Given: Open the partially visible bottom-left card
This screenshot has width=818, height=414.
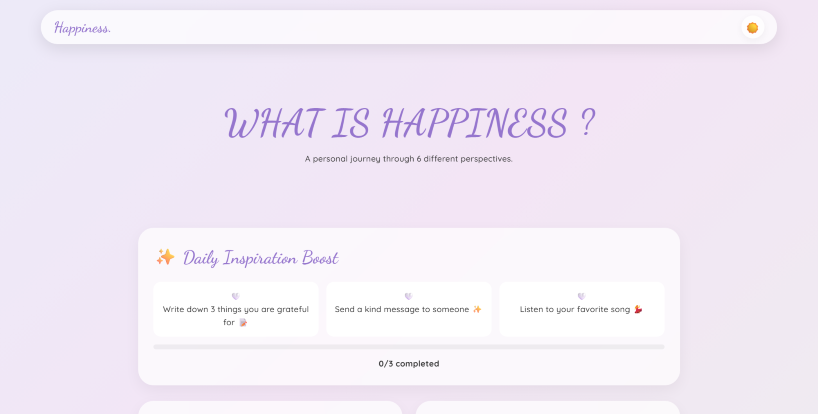Looking at the screenshot, I should 270,408.
